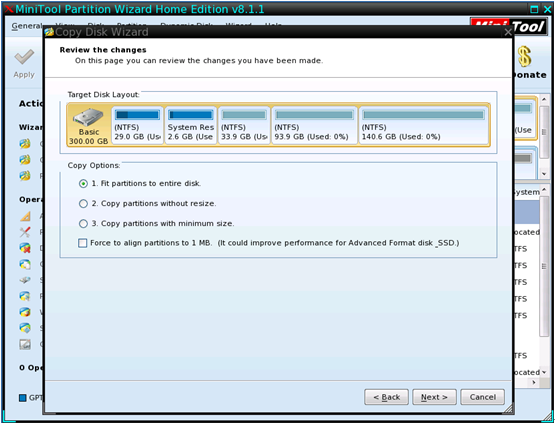The height and width of the screenshot is (424, 555).
Task: Launch Copy Disk Wizard icon in sidebar
Action: [25, 160]
